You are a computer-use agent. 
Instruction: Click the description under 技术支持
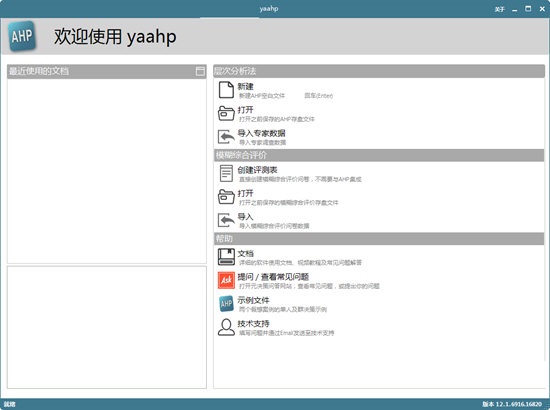287,333
